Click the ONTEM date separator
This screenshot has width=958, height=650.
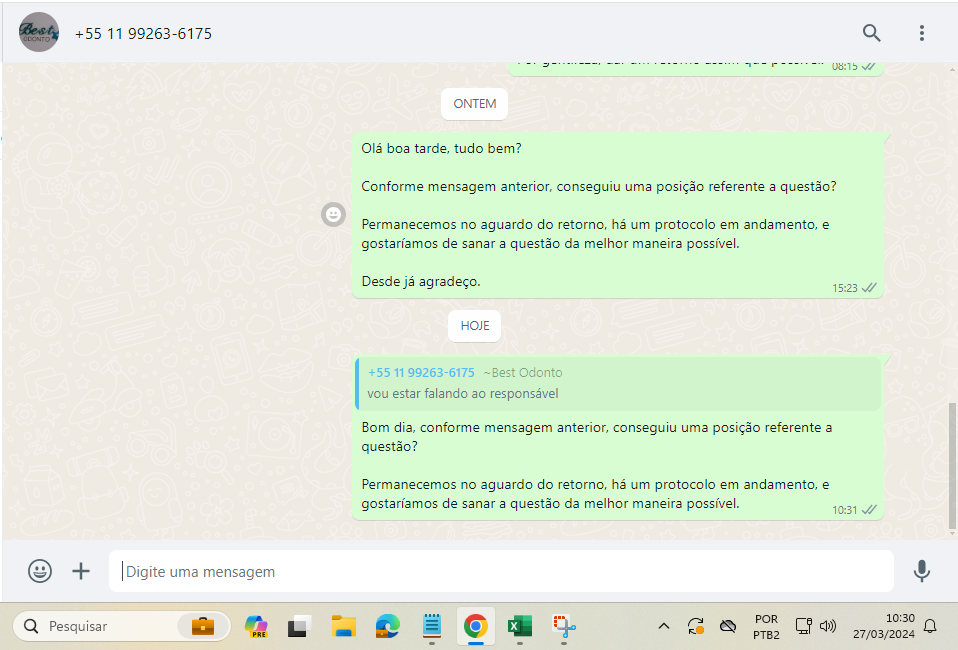pos(474,104)
